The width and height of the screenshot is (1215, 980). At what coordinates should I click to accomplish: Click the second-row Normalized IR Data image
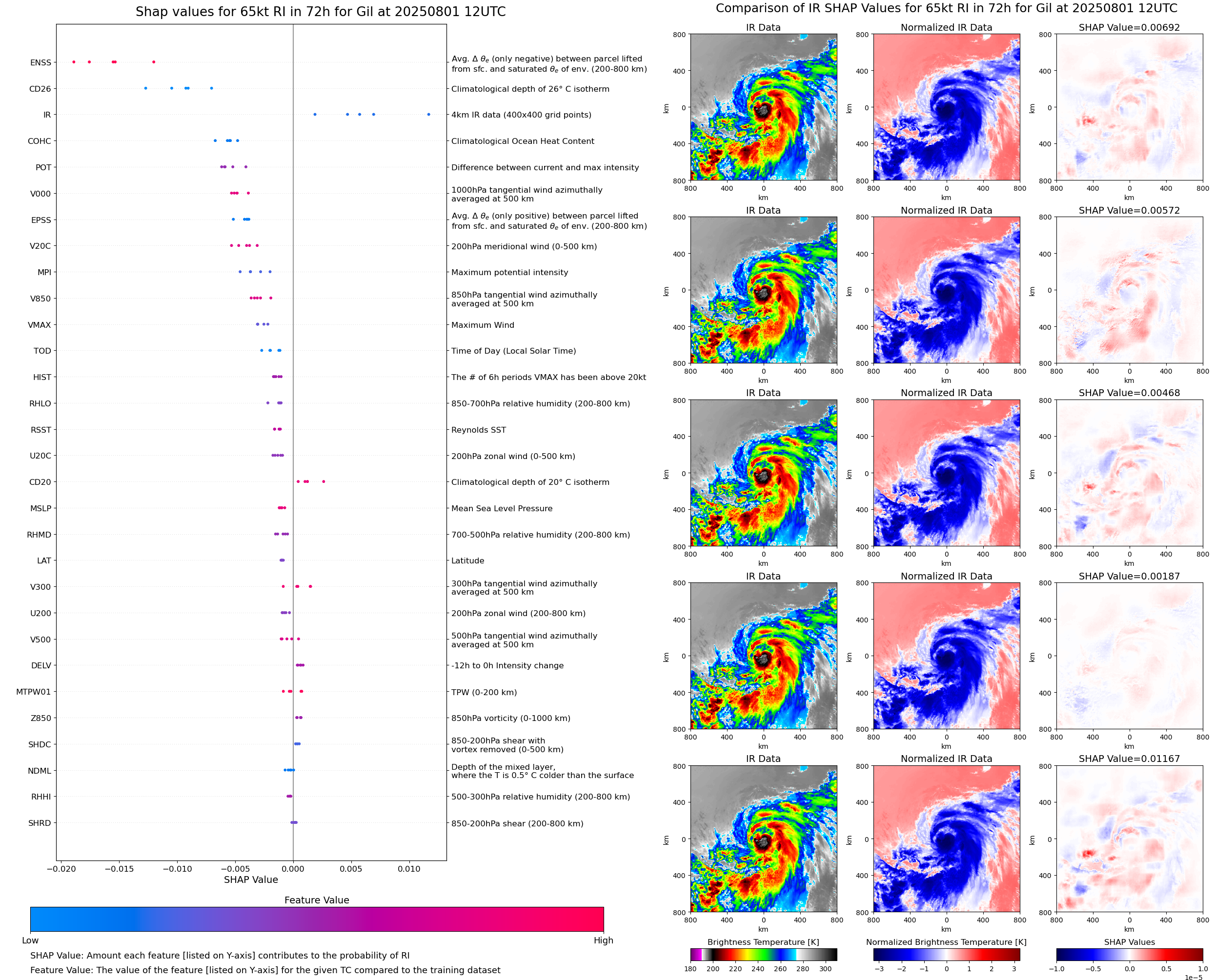(946, 290)
